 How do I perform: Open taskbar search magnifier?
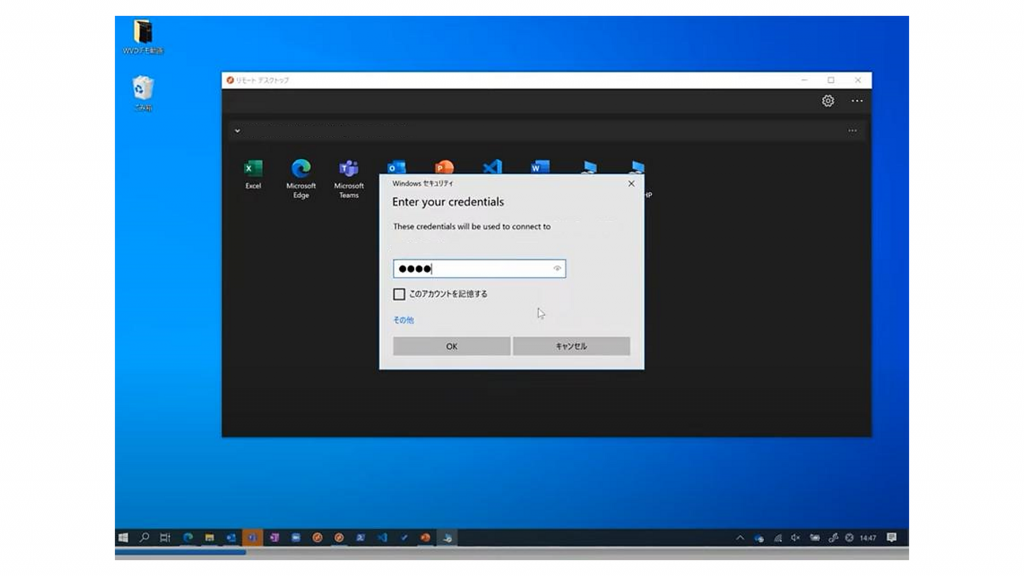145,538
